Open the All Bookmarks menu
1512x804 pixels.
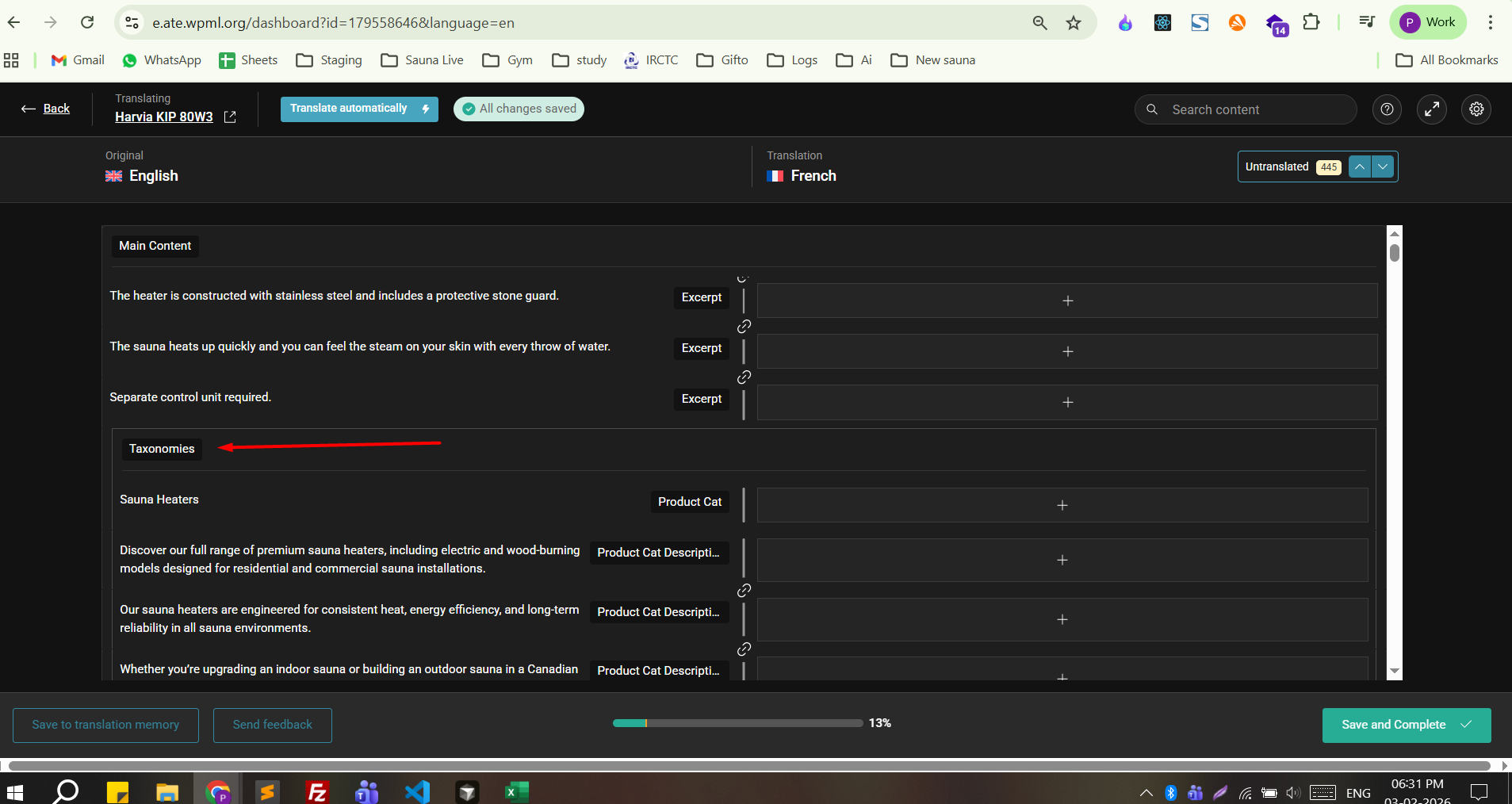(x=1447, y=60)
